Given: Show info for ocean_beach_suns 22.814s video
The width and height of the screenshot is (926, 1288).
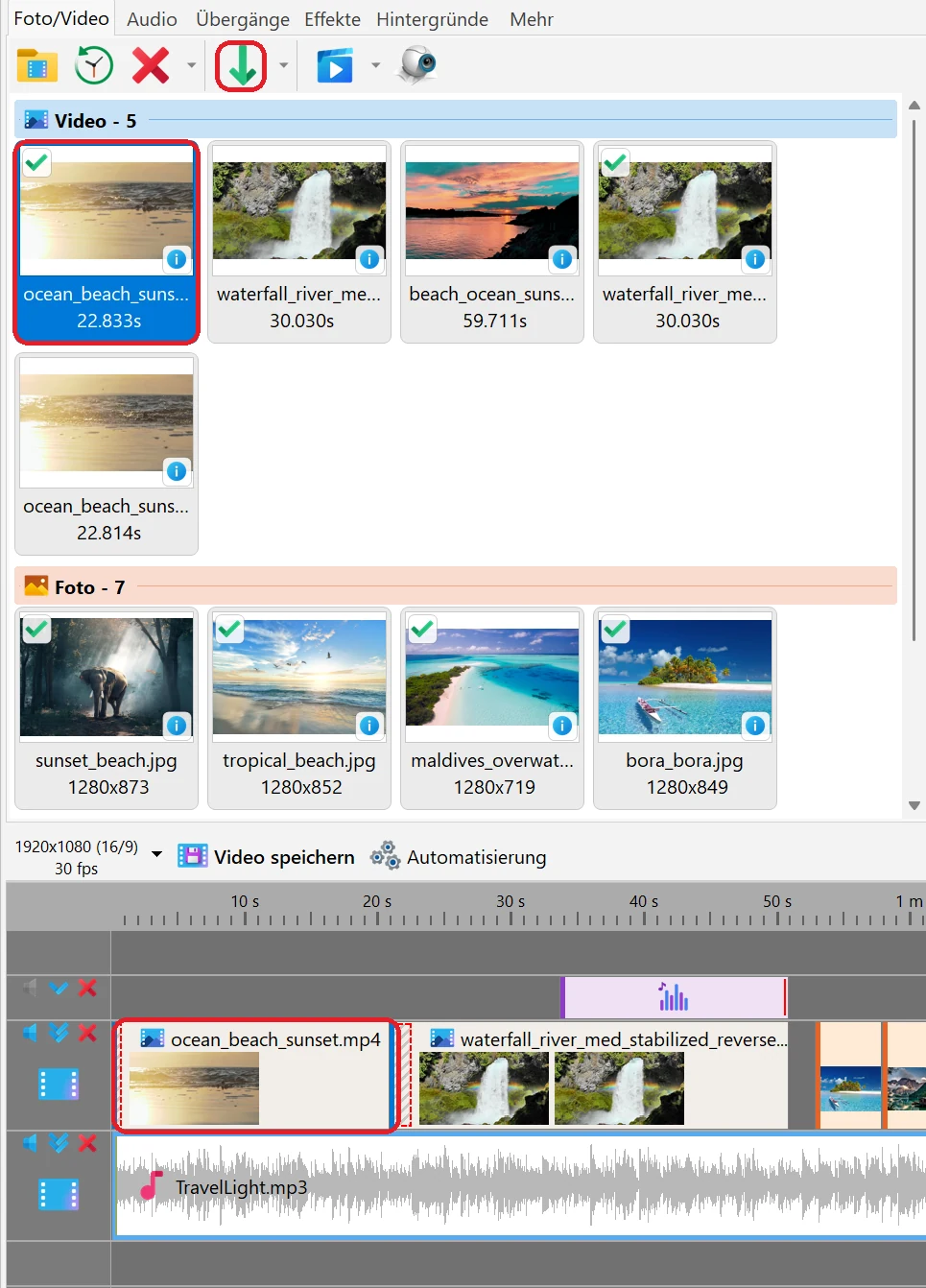Looking at the screenshot, I should (x=177, y=471).
